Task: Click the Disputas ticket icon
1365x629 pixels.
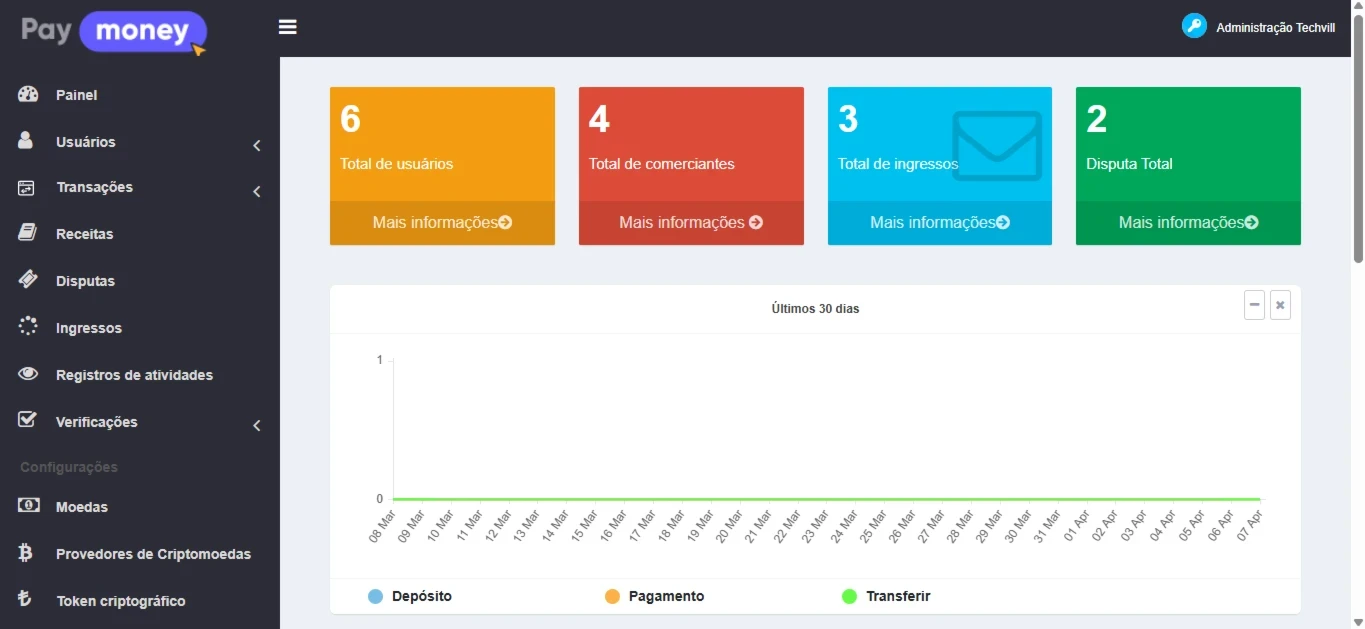Action: [x=28, y=280]
